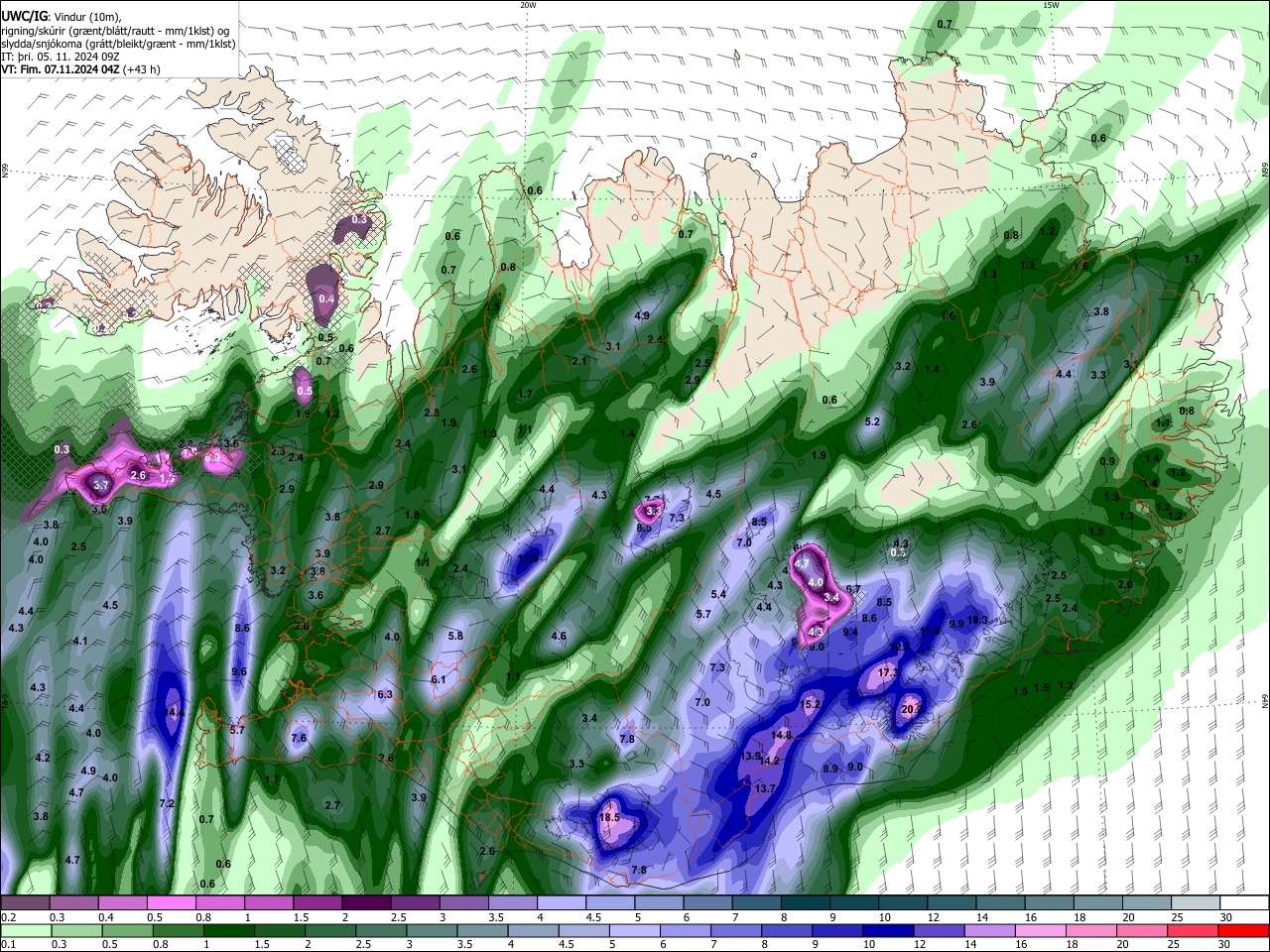Click the 15.2 precipitation value on the map
This screenshot has height=952, width=1270.
coord(810,704)
